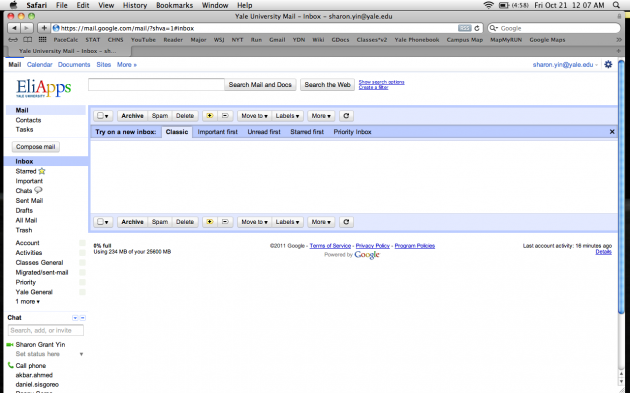Click the Safari forward navigation arrow
The image size is (630, 393).
tap(27, 28)
